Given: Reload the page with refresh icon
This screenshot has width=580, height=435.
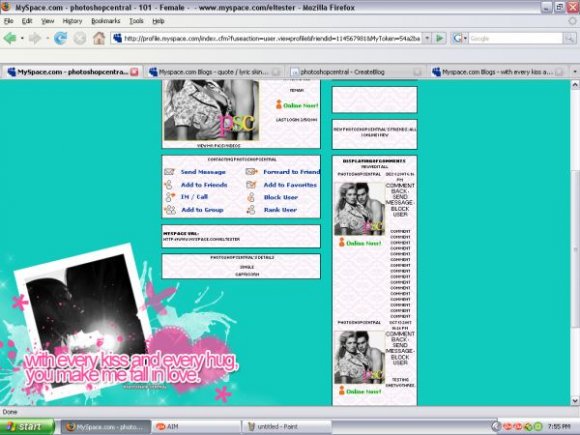Looking at the screenshot, I should click(x=61, y=38).
